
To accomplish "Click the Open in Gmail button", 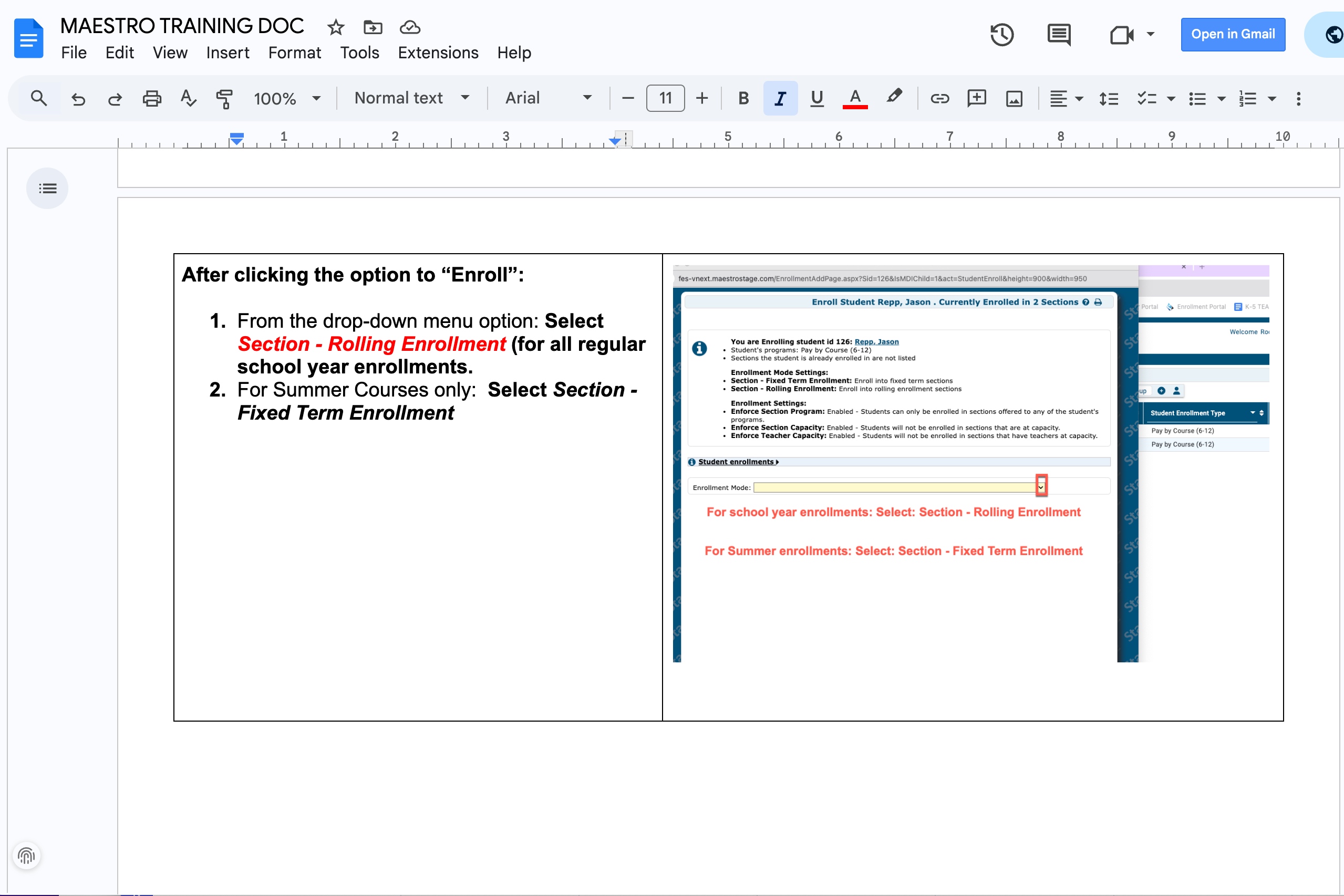I will (x=1233, y=34).
